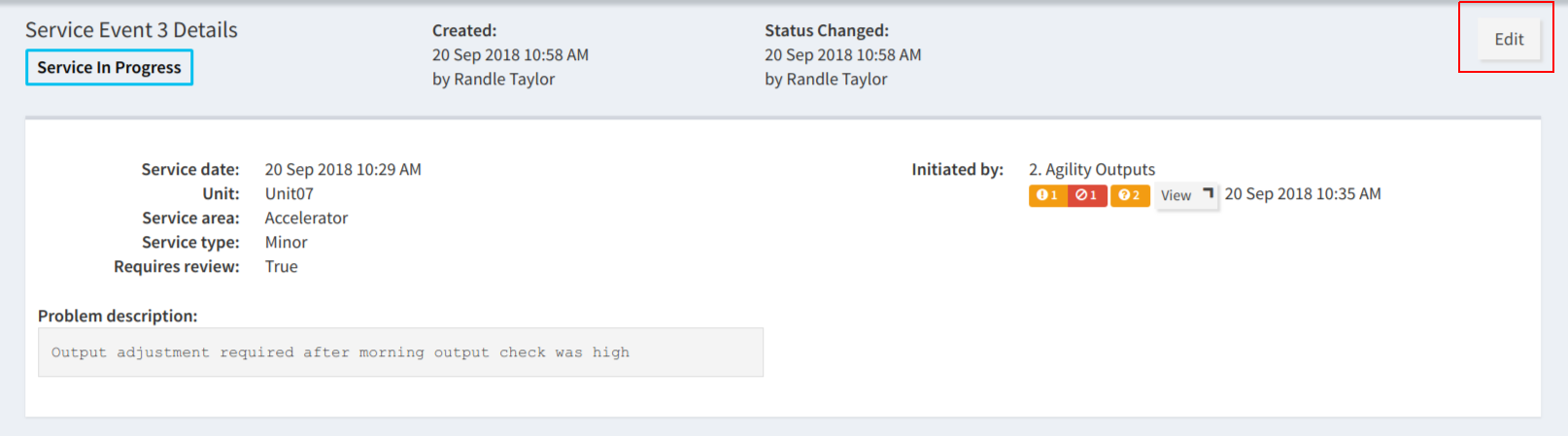The height and width of the screenshot is (436, 1568).
Task: Click the orange exclamation tolerance badge
Action: pyautogui.click(x=1047, y=195)
